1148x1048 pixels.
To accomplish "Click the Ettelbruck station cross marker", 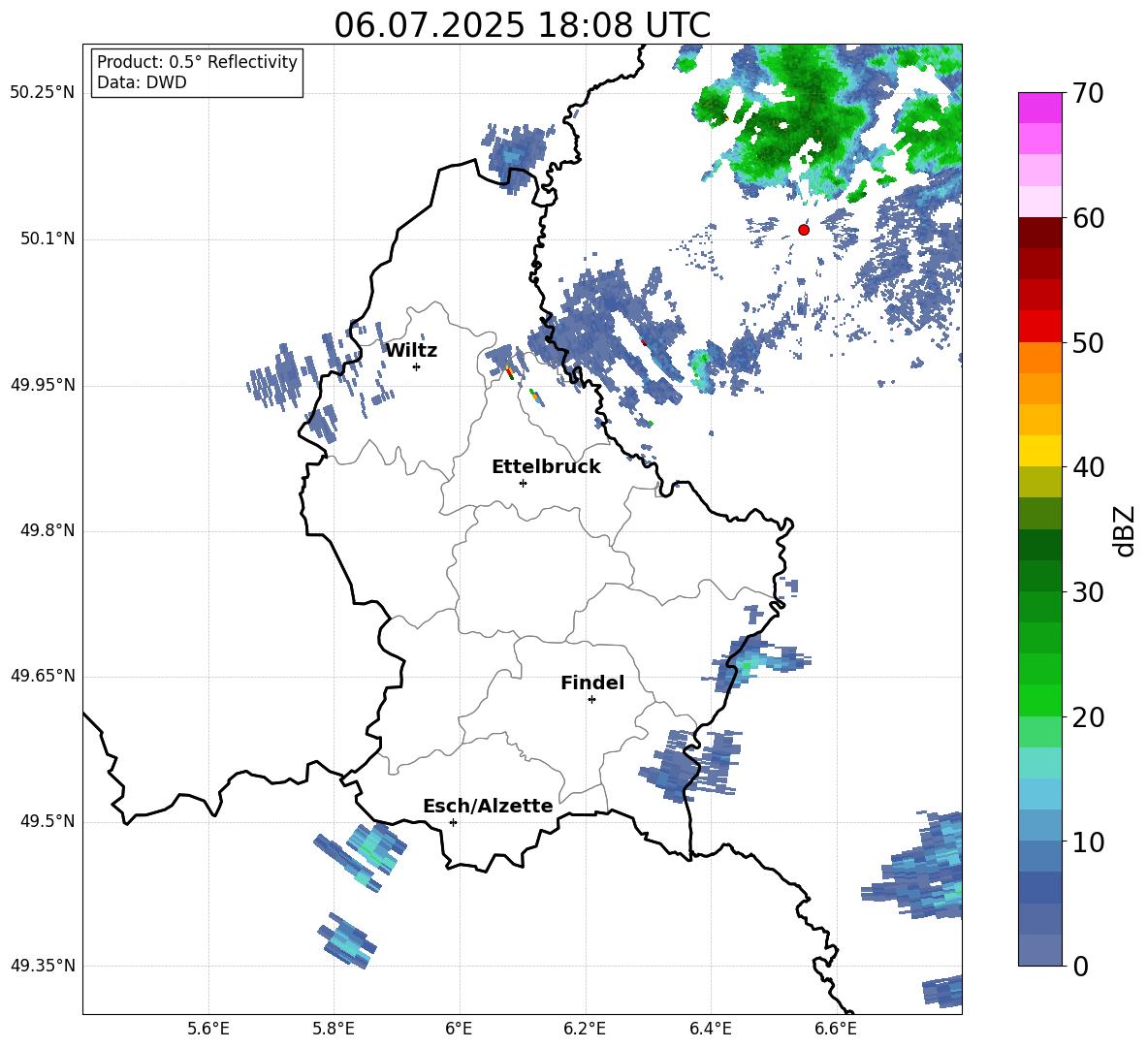I will click(523, 483).
